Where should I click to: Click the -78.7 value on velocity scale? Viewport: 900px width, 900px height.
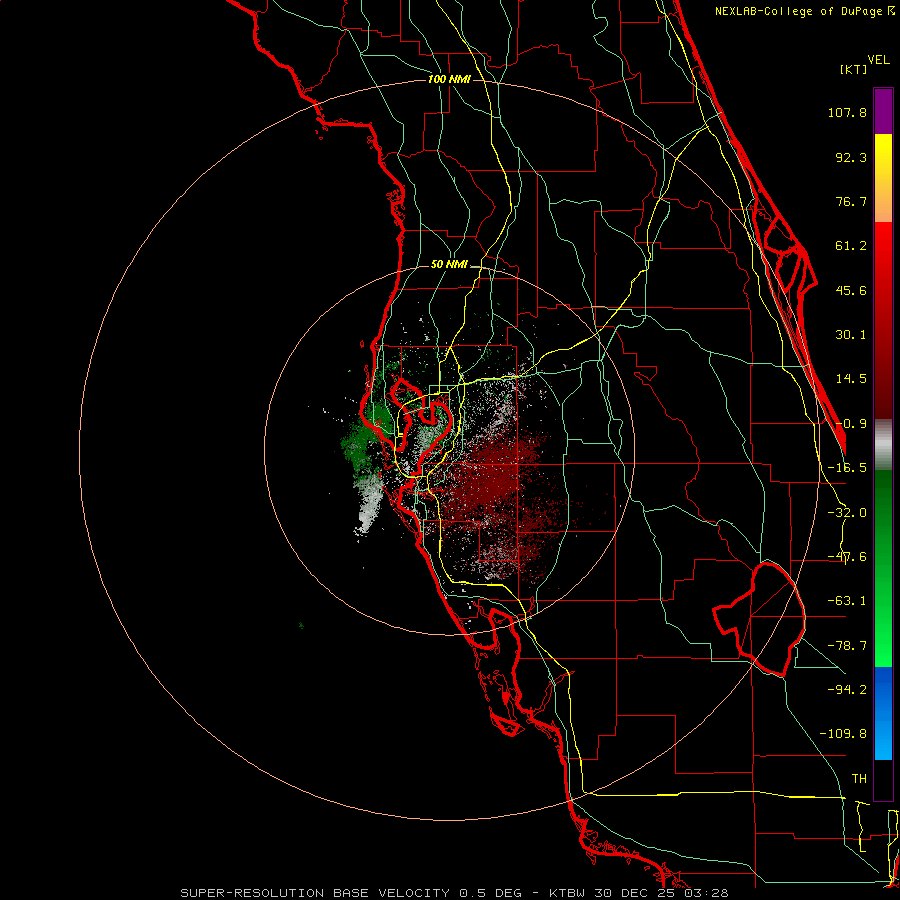point(847,646)
